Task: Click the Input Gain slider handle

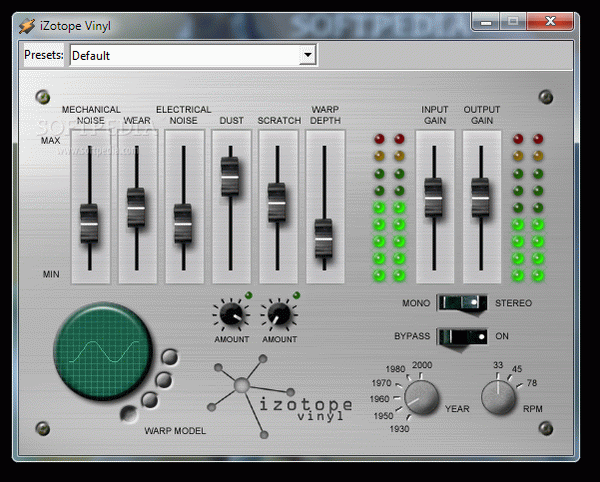Action: (434, 198)
